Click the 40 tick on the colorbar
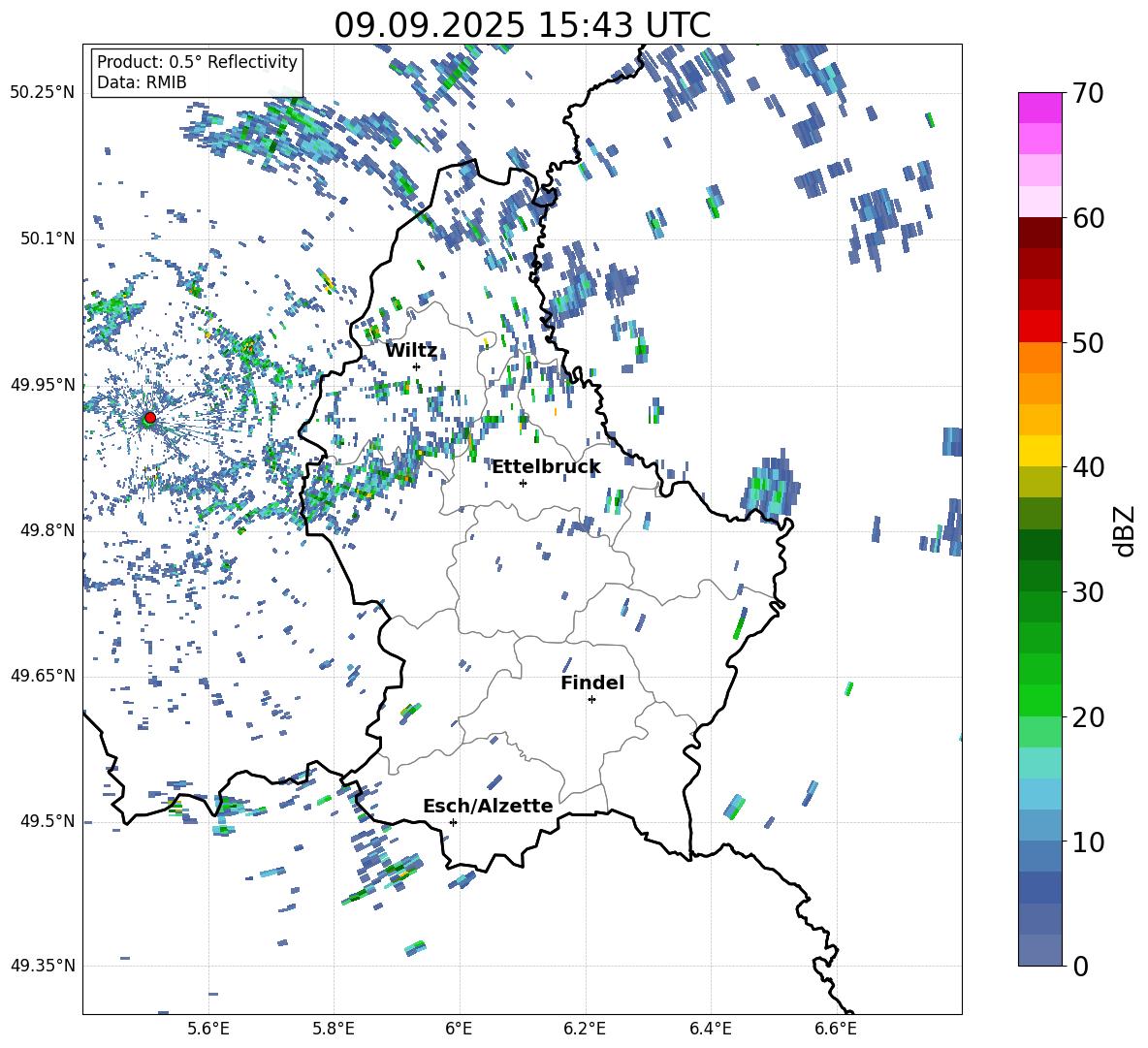The height and width of the screenshot is (1048, 1148). [1087, 467]
